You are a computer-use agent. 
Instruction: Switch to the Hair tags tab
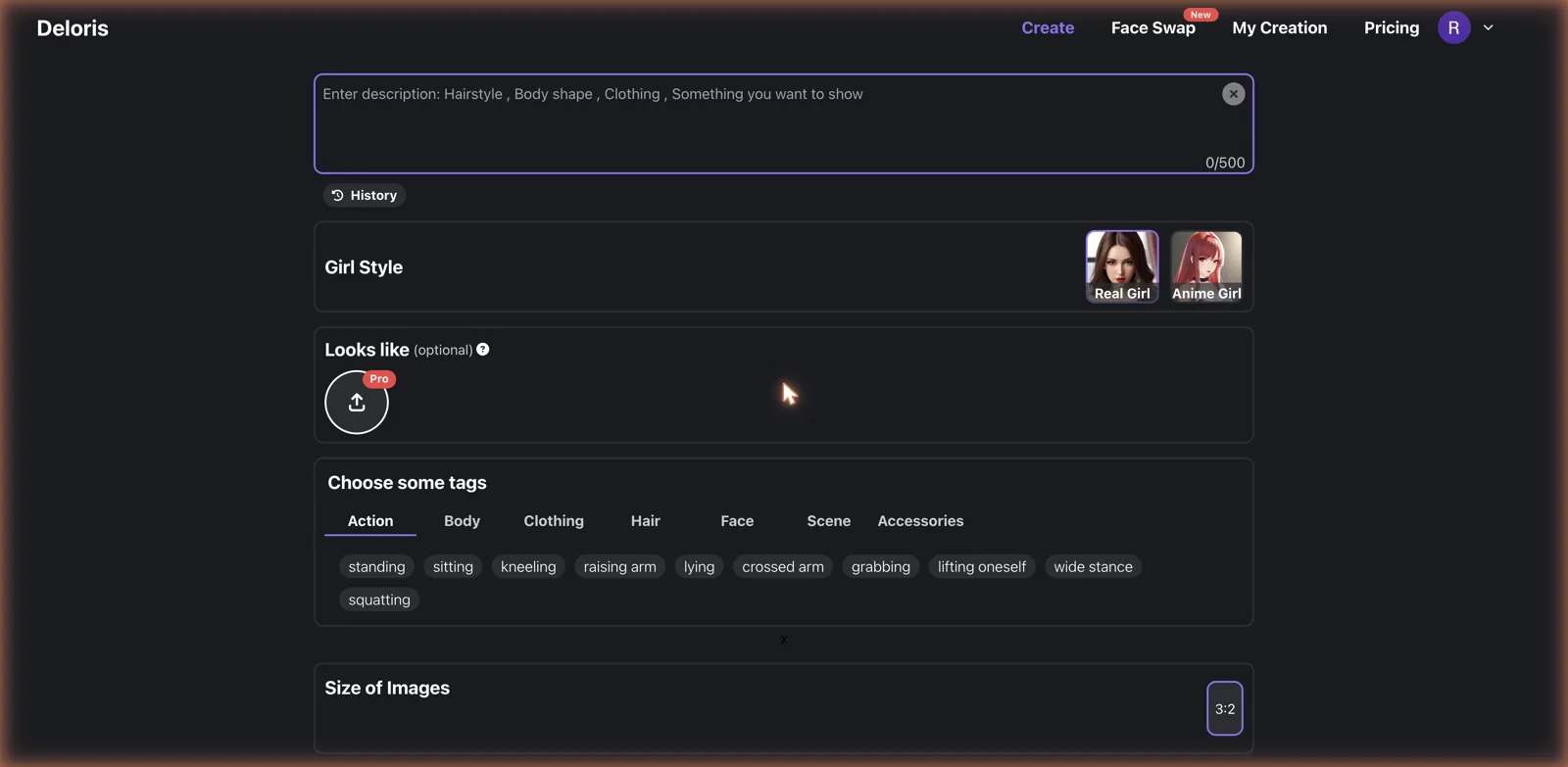645,521
